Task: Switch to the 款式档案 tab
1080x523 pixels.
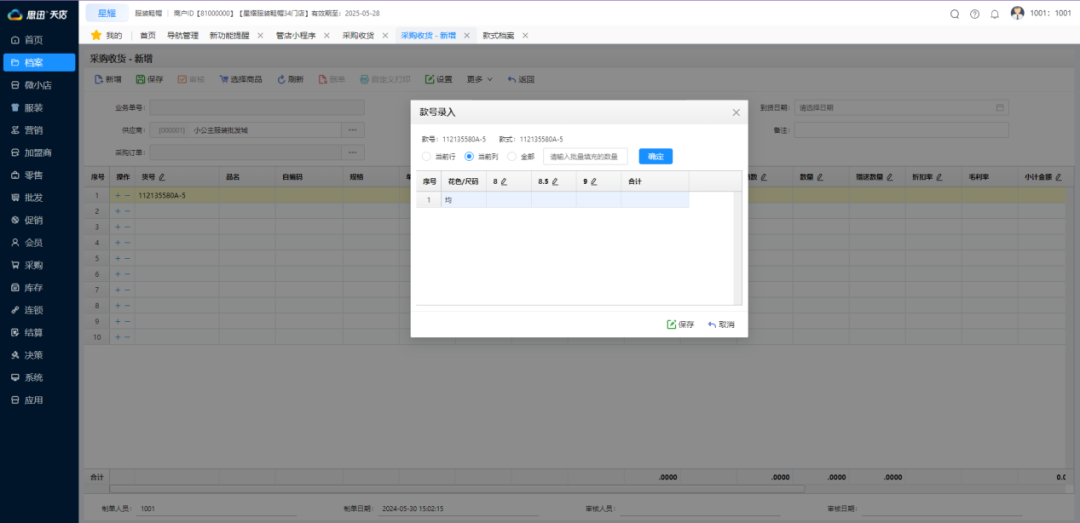Action: (498, 35)
